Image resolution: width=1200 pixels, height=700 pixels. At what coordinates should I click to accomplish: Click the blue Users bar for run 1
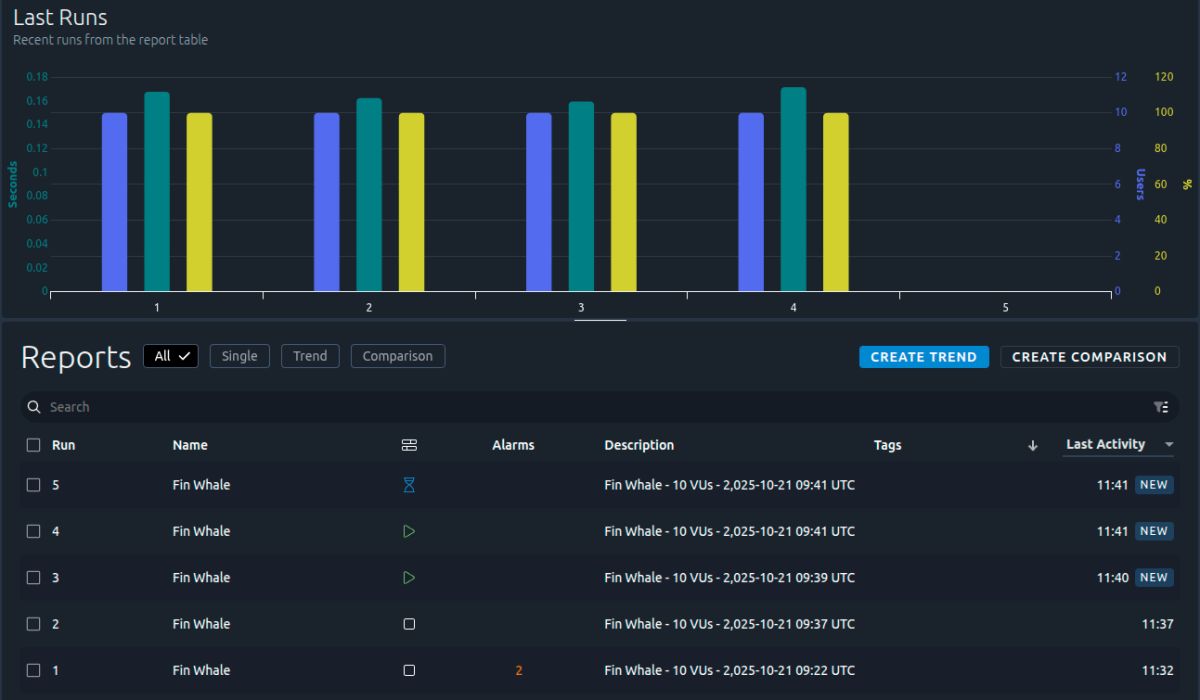coord(114,202)
